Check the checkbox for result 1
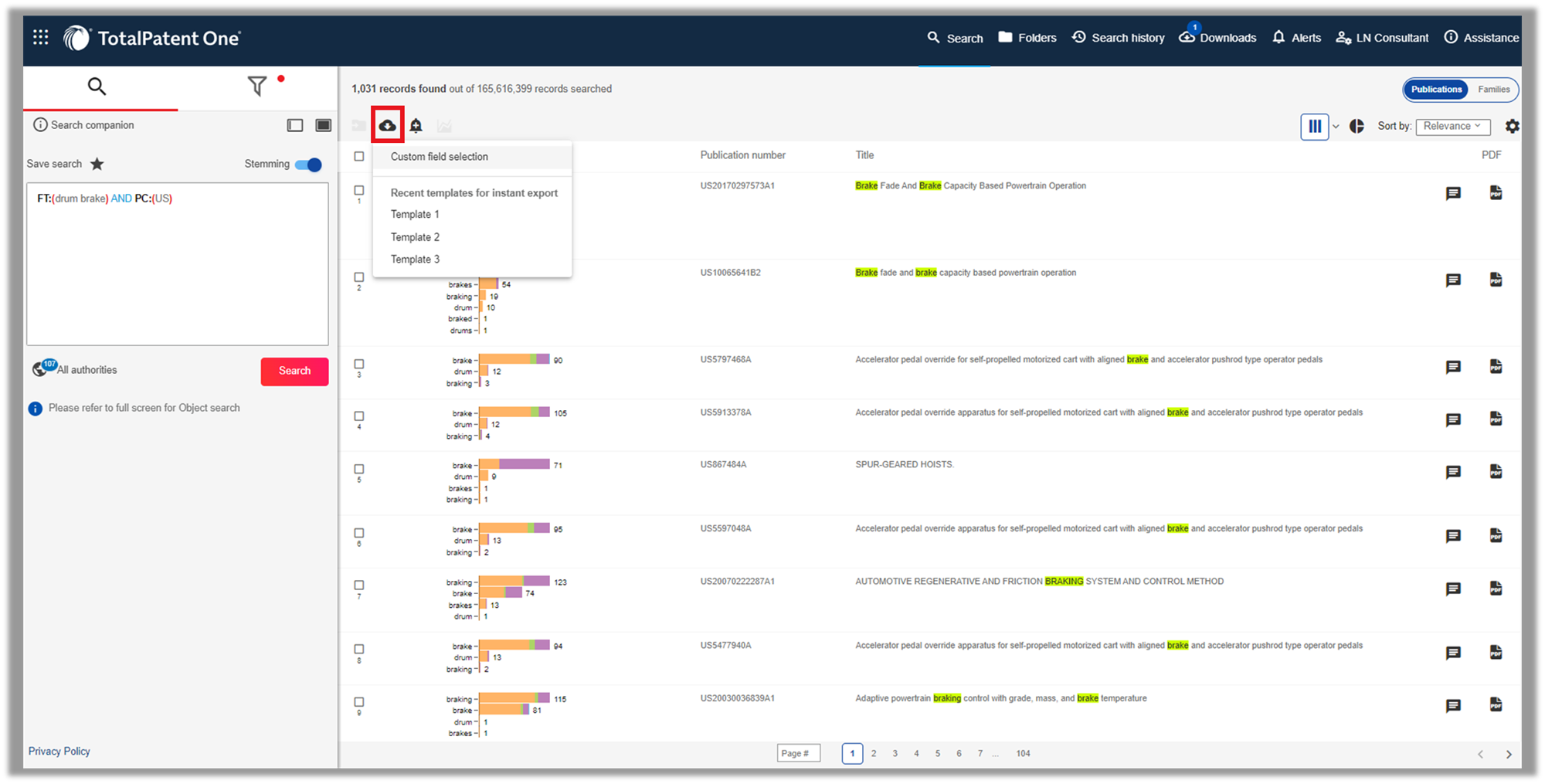The width and height of the screenshot is (1545, 784). coord(359,190)
